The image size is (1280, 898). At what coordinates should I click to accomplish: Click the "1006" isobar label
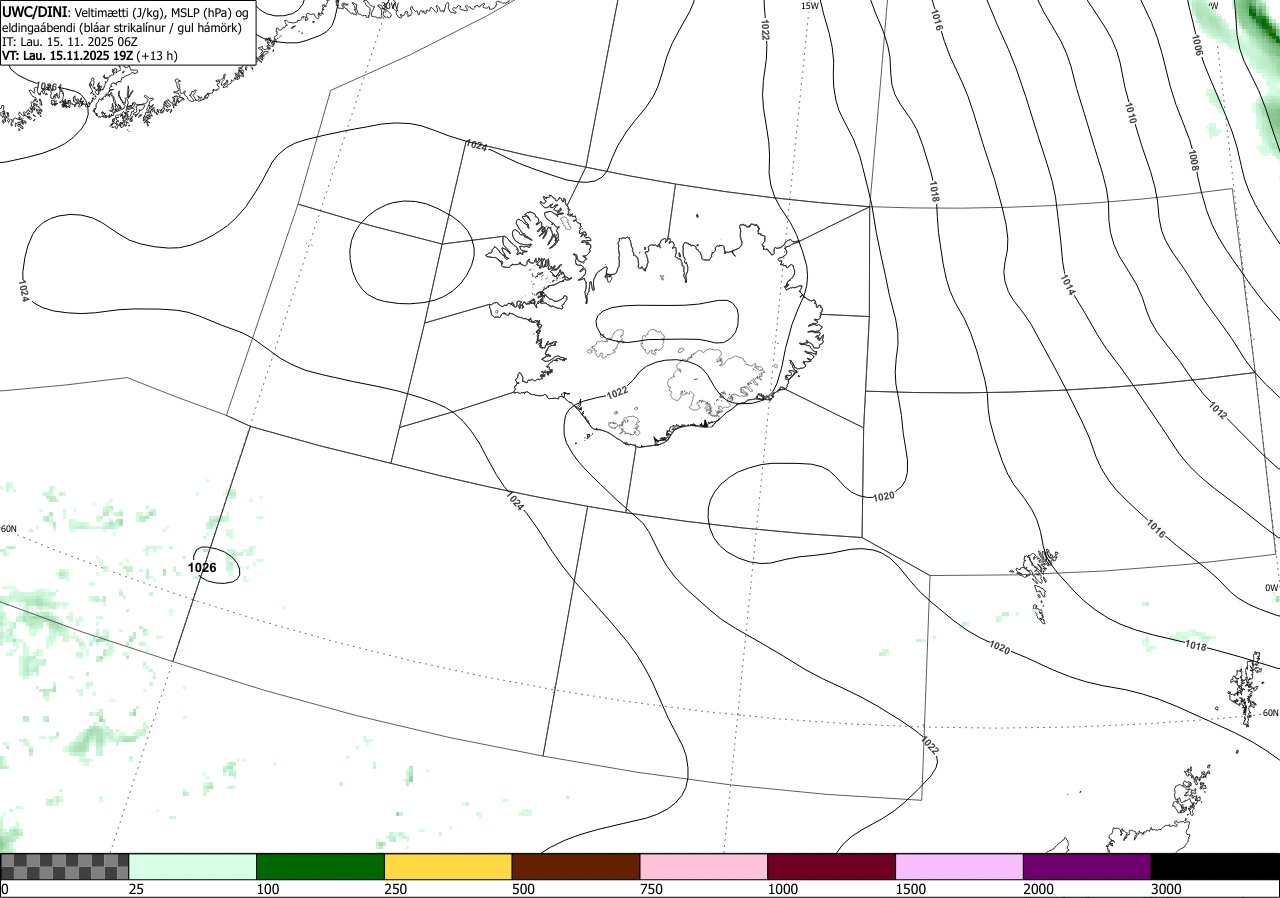pyautogui.click(x=1198, y=44)
